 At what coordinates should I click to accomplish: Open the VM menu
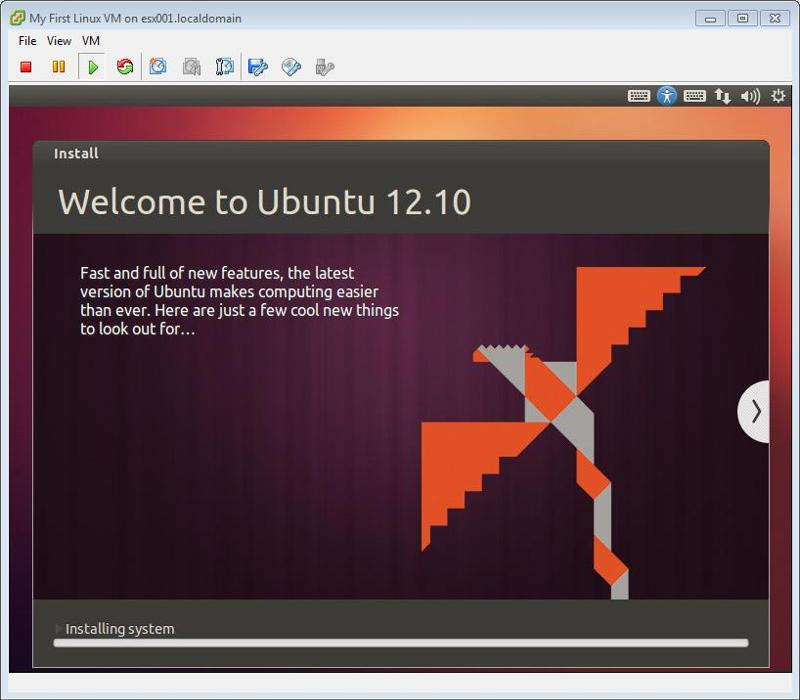point(91,41)
